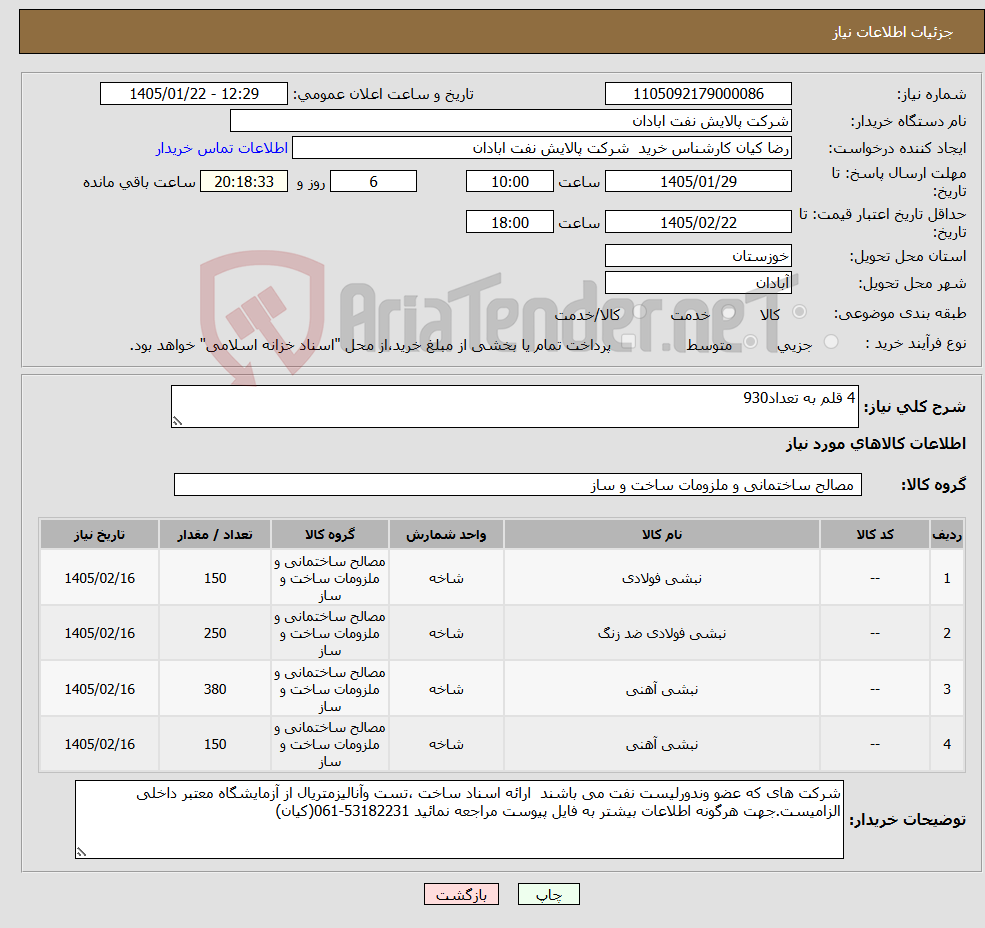Image resolution: width=985 pixels, height=928 pixels.
Task: Select the خدمت radio button
Action: [729, 312]
